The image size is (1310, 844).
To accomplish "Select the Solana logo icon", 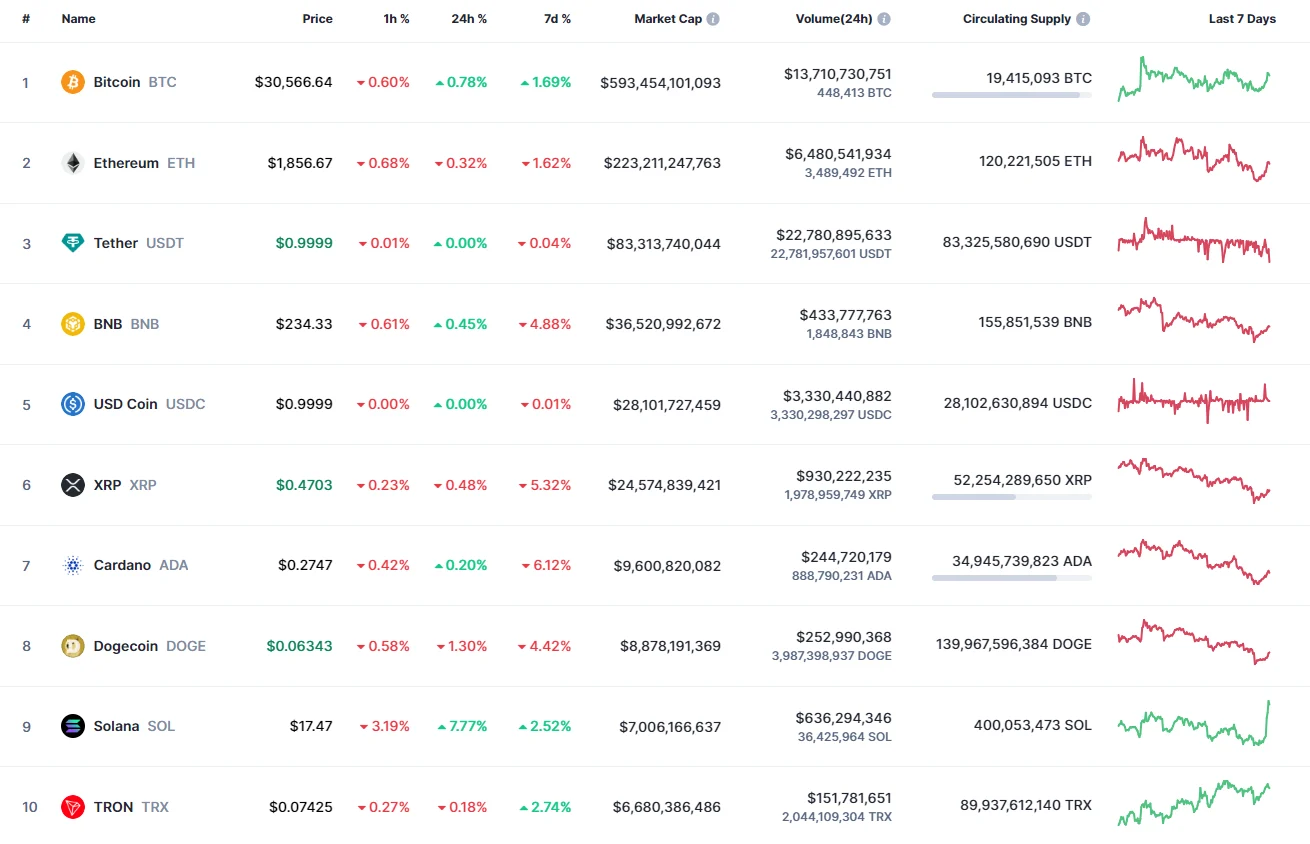I will pyautogui.click(x=72, y=726).
